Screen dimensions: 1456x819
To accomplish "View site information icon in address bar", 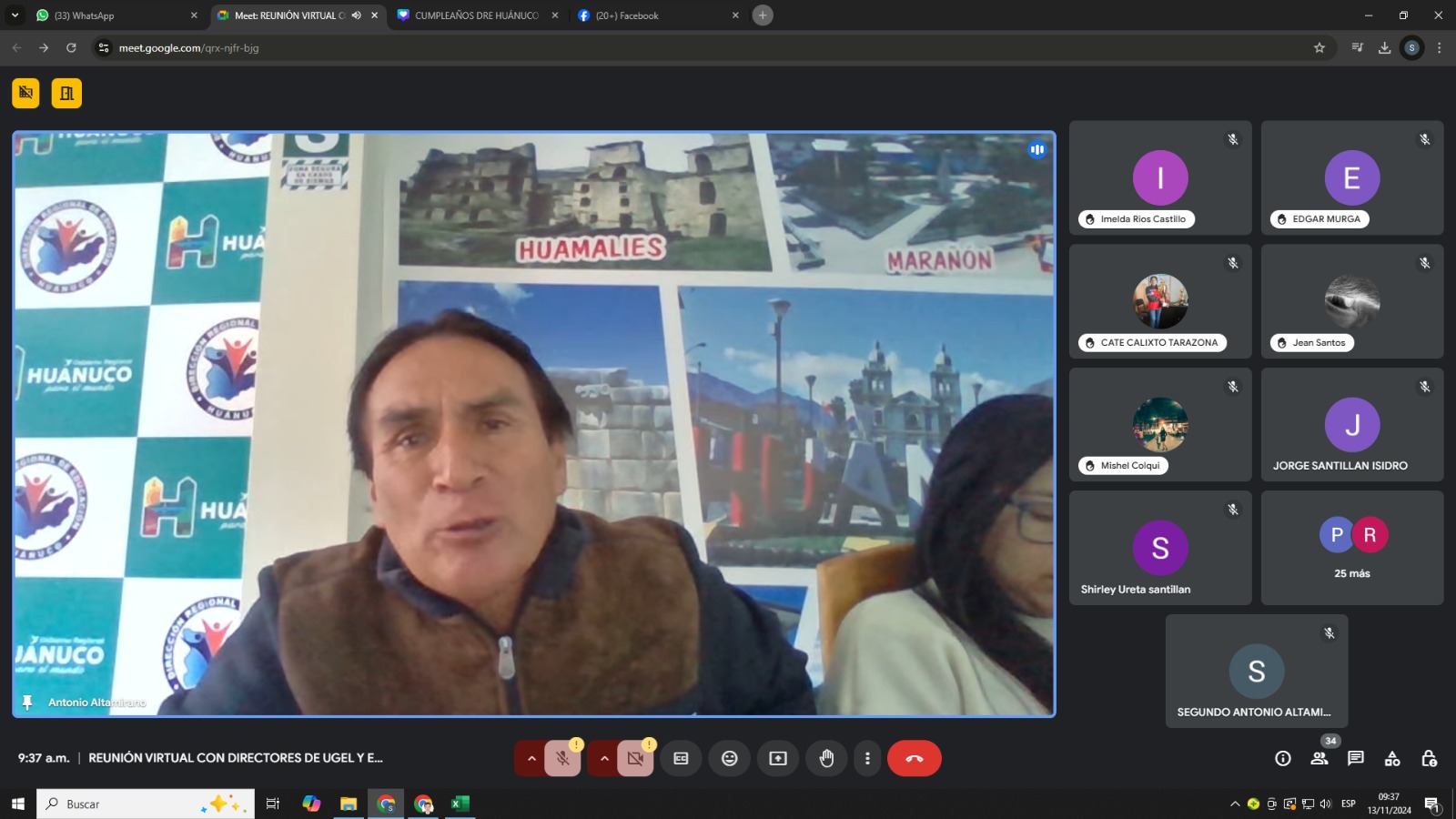I will click(104, 47).
